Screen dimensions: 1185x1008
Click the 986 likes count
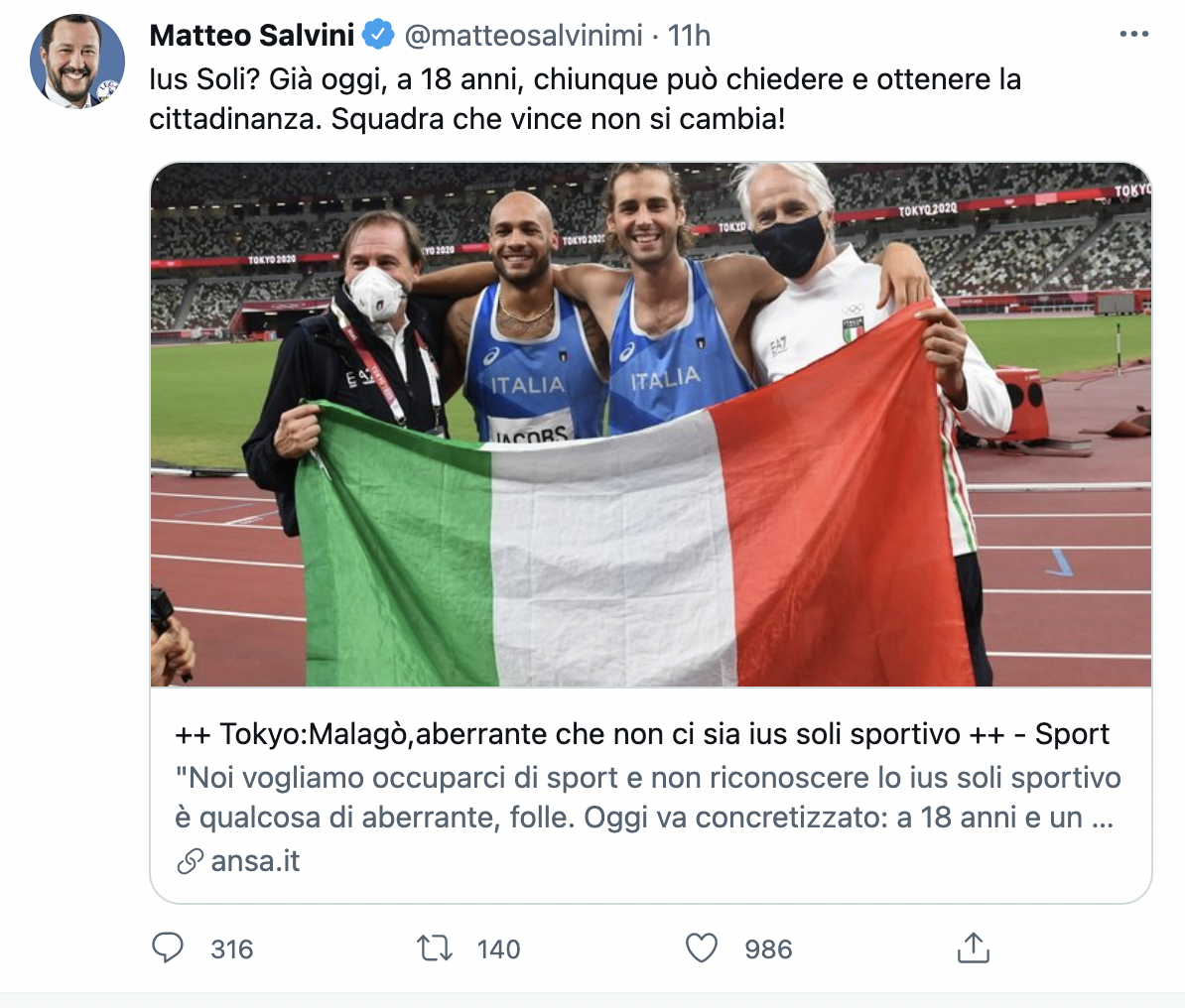768,949
